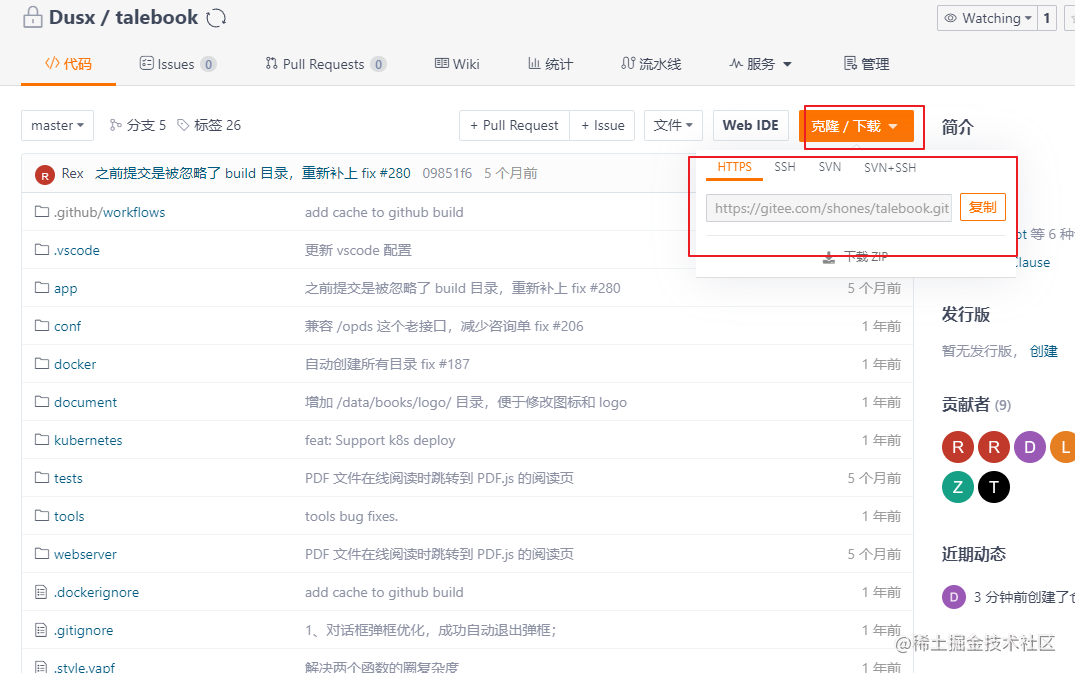The height and width of the screenshot is (673, 1075).
Task: Open the Pull Requests tab
Action: pyautogui.click(x=326, y=64)
